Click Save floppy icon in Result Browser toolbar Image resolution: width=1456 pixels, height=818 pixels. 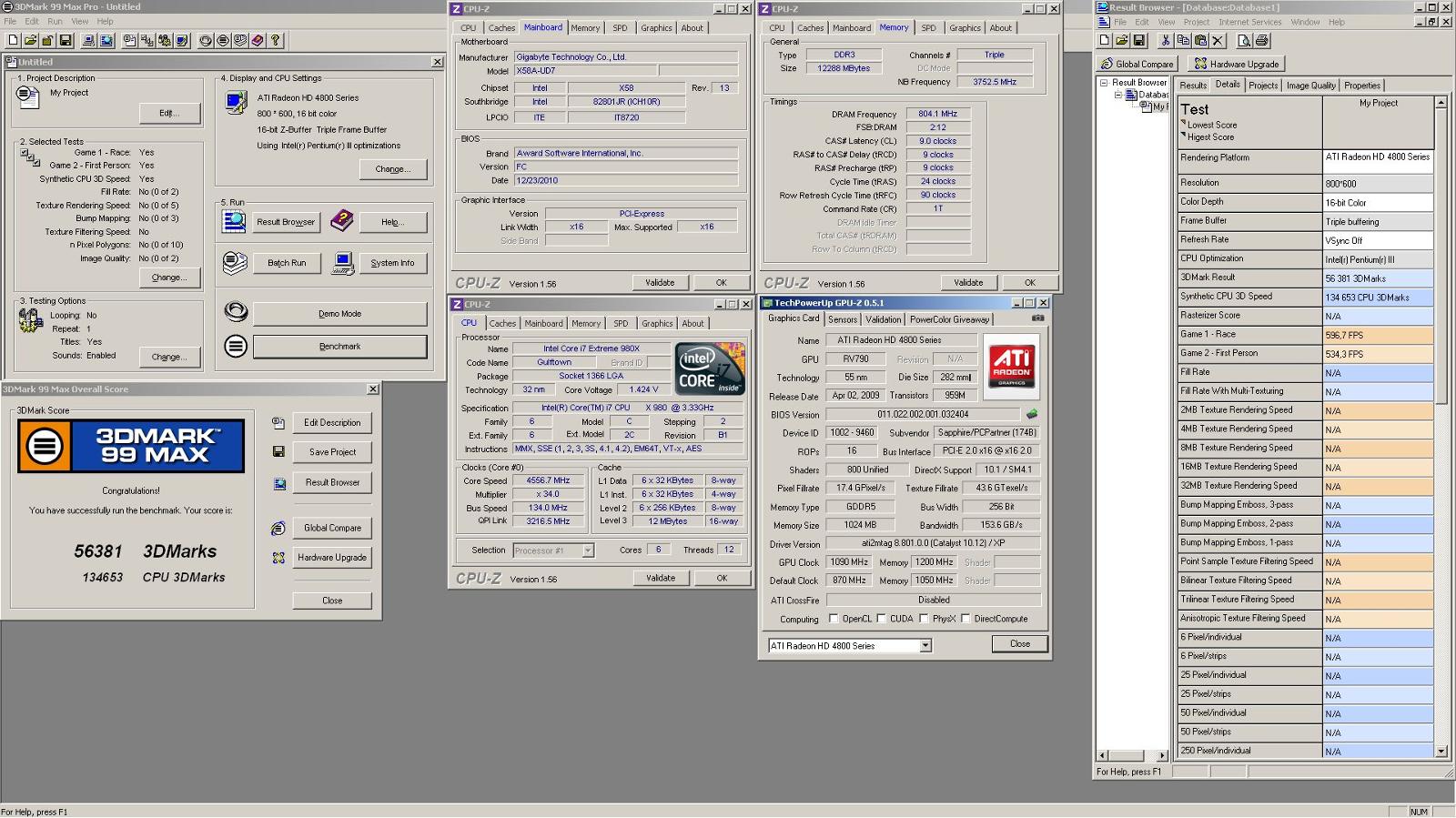pyautogui.click(x=1139, y=40)
